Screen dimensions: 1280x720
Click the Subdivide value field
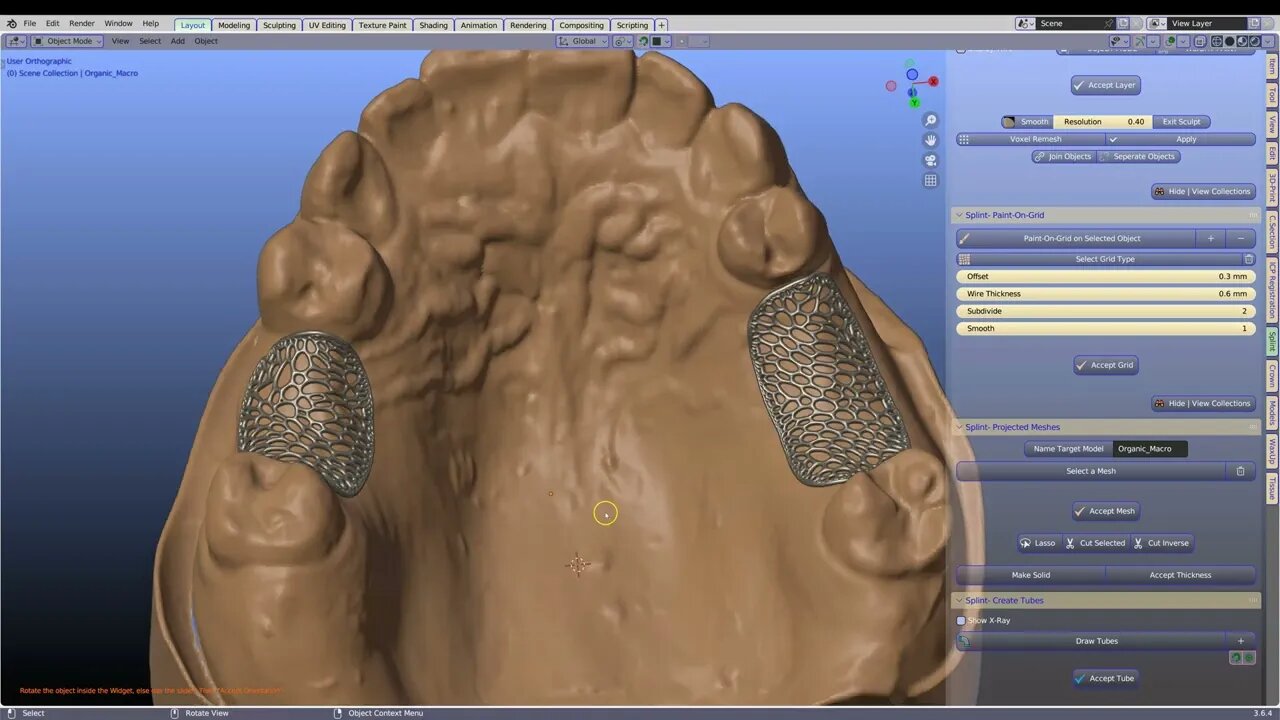[x=1106, y=311]
